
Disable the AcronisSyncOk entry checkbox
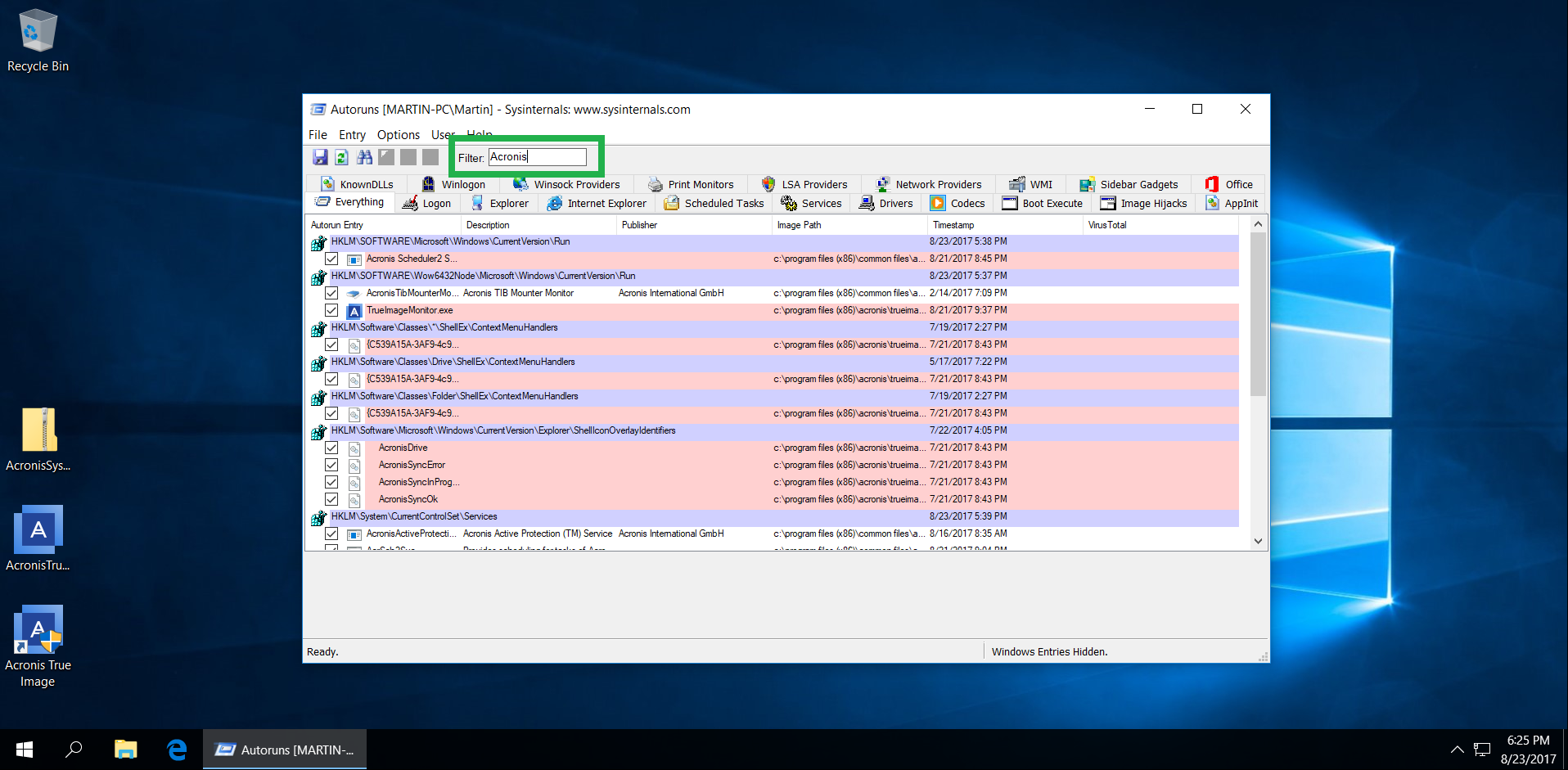[331, 499]
